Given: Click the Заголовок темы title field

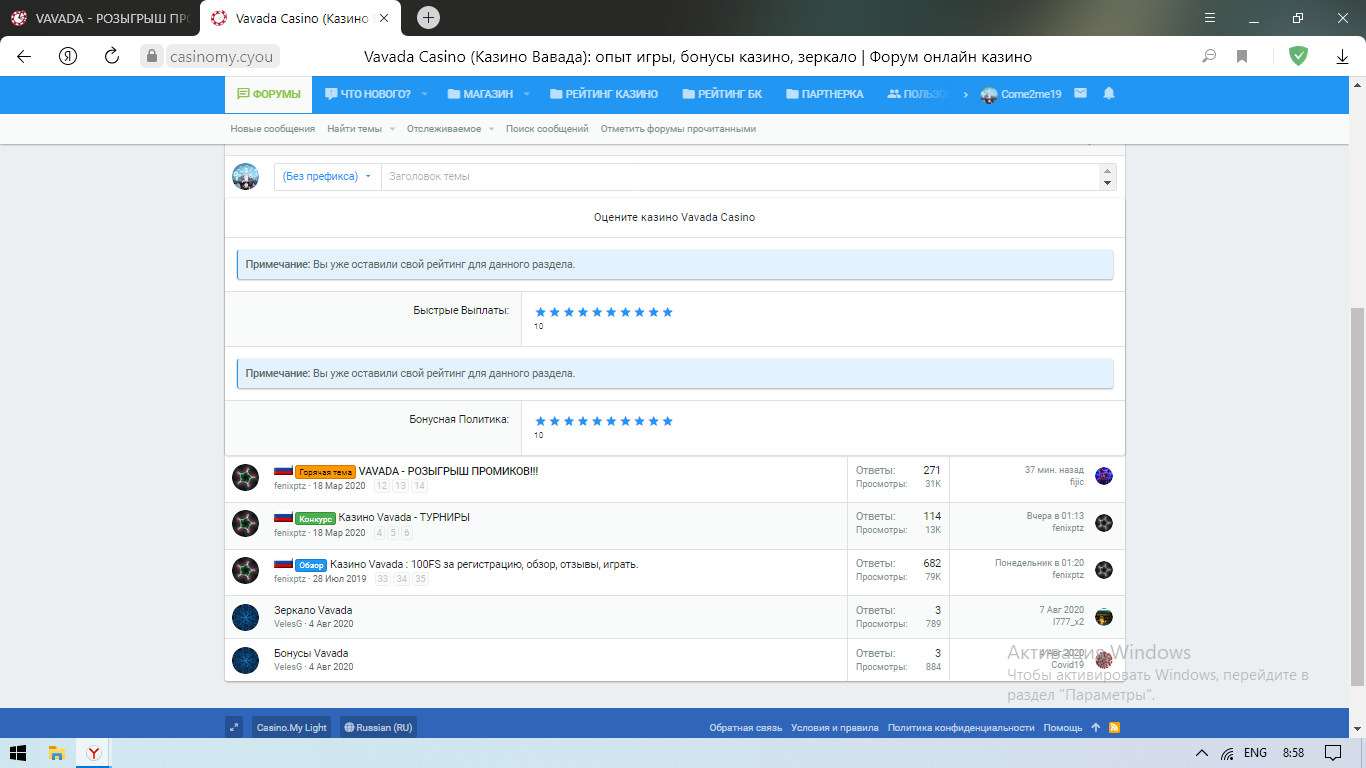Looking at the screenshot, I should click(x=741, y=176).
